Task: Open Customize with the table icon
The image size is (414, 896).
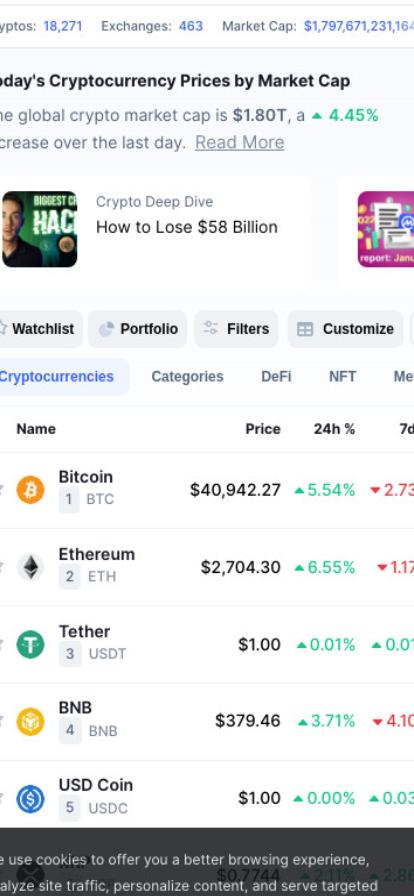Action: [x=345, y=329]
